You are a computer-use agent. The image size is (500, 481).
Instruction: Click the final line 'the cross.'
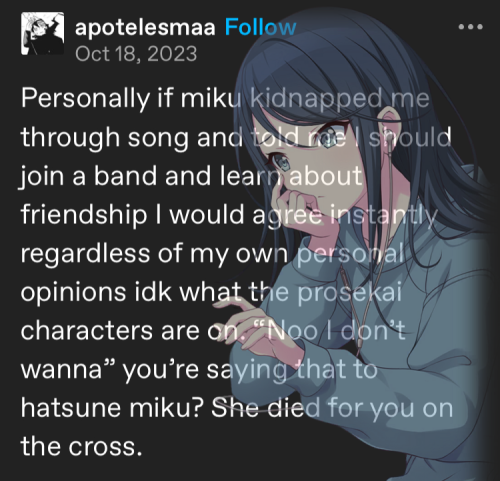pos(82,447)
